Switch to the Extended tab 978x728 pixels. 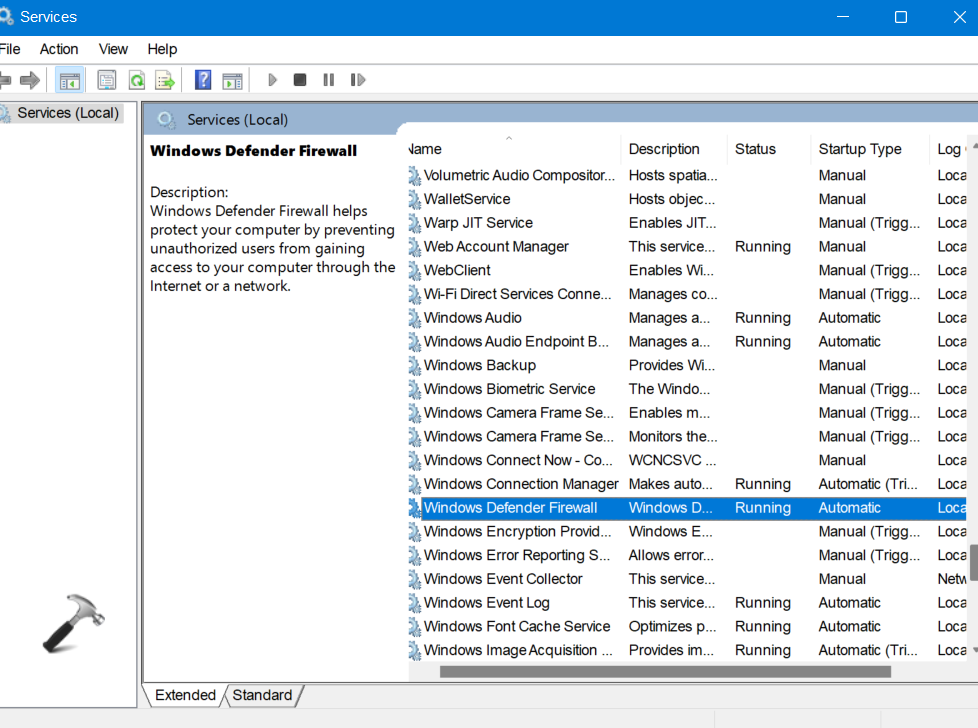tap(185, 695)
